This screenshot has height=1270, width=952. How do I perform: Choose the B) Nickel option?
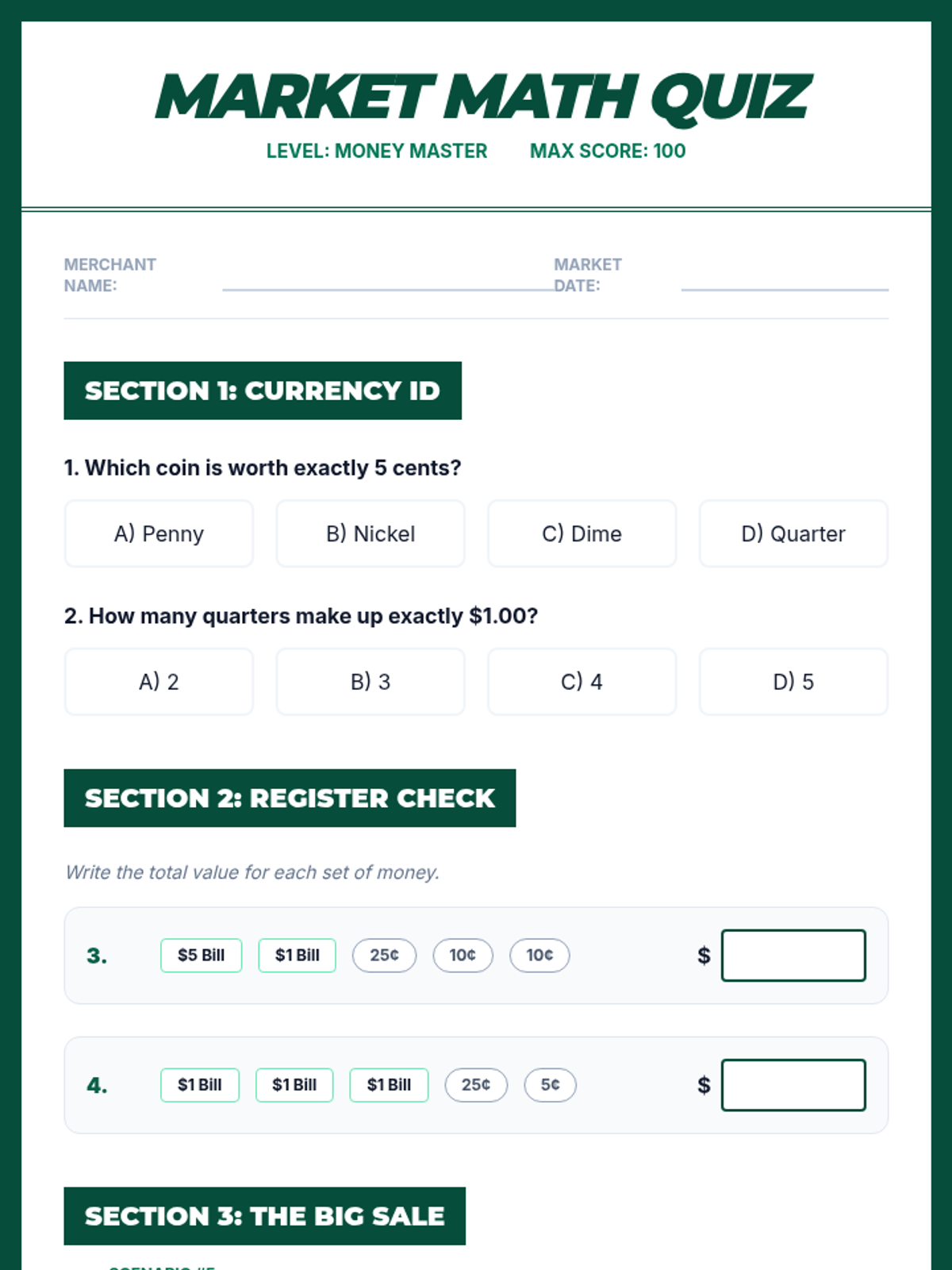coord(370,533)
